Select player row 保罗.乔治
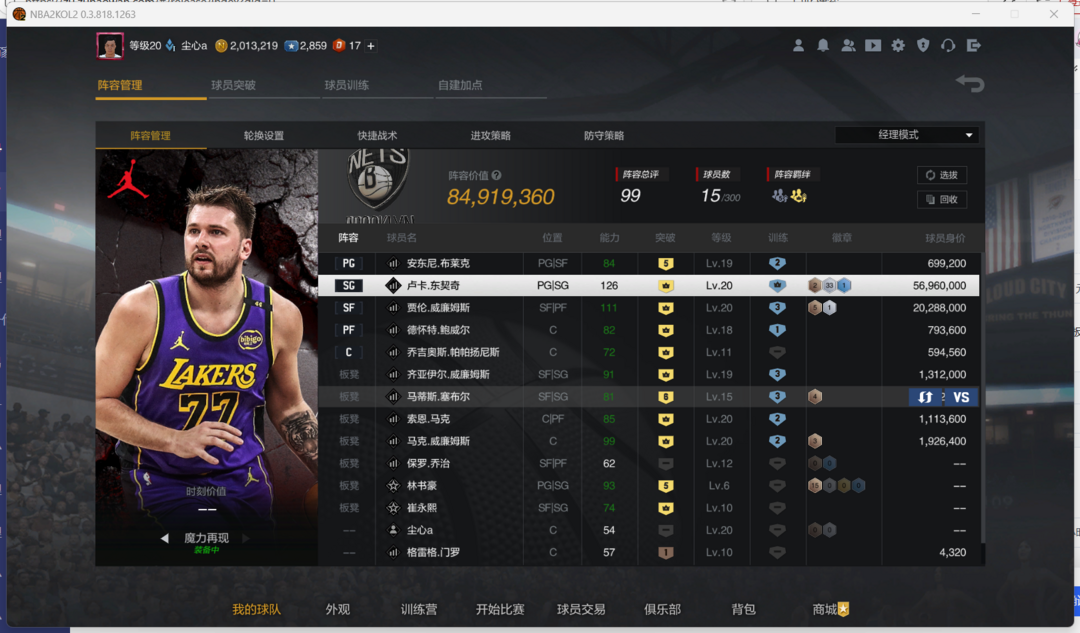 click(x=648, y=464)
